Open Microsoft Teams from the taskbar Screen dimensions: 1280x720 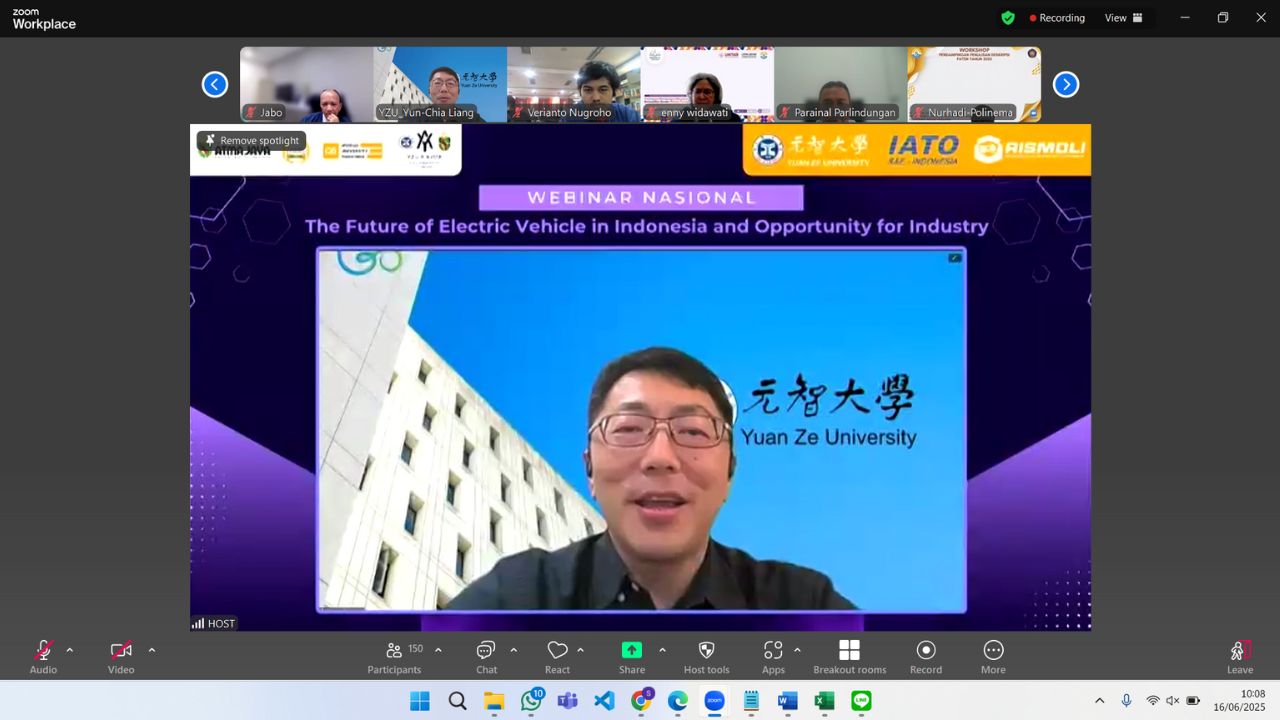pos(567,701)
